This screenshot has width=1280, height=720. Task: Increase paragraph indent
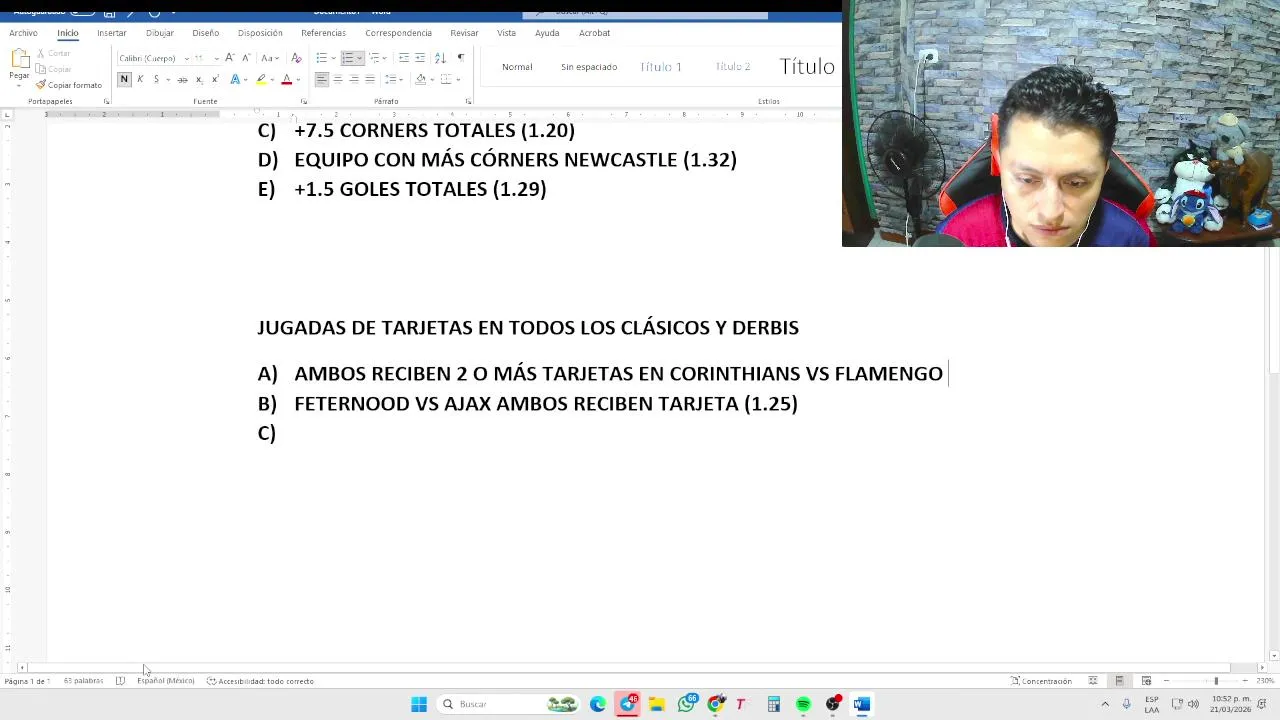420,58
